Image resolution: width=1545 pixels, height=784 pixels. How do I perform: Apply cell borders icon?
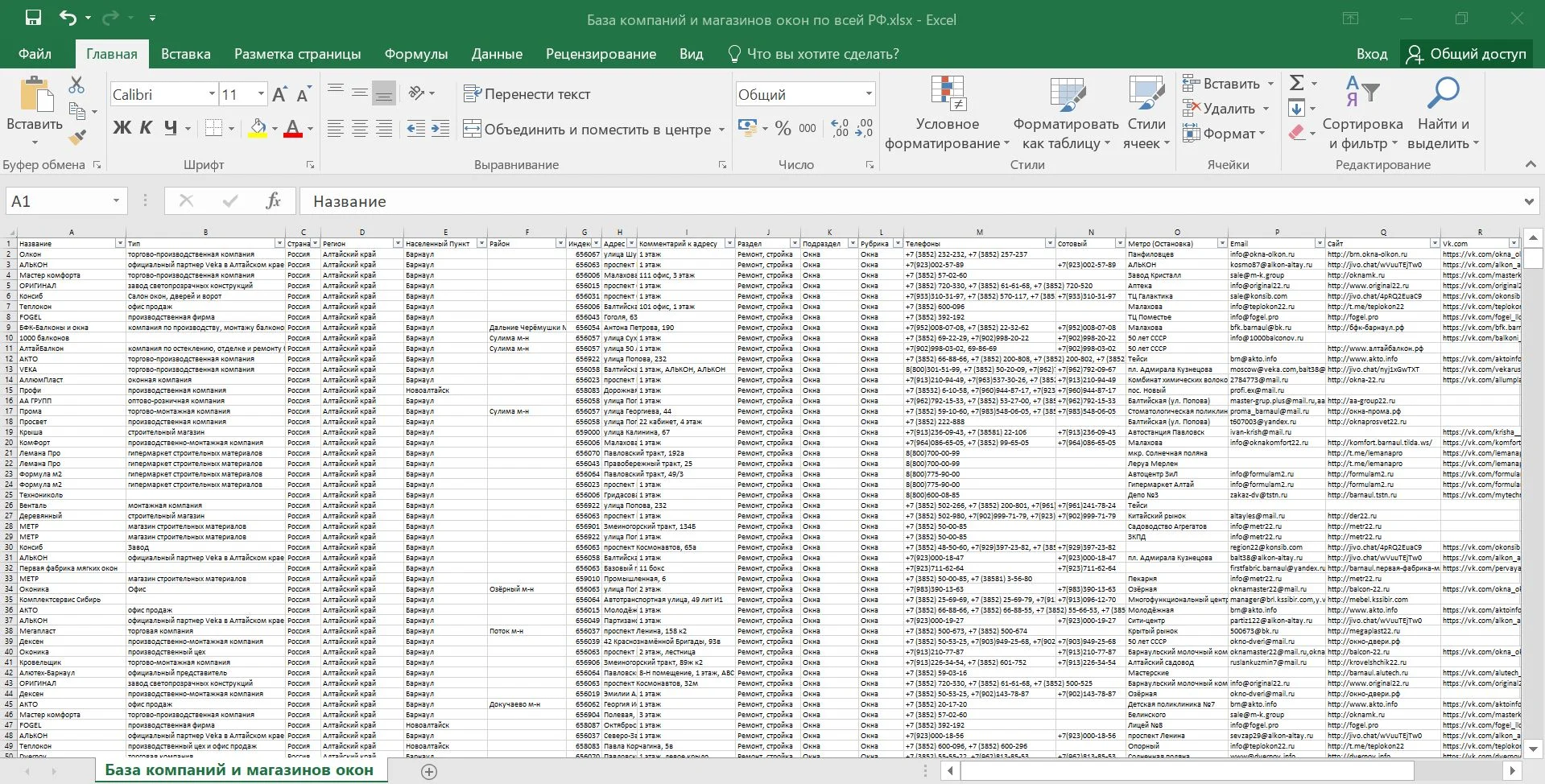pos(213,127)
